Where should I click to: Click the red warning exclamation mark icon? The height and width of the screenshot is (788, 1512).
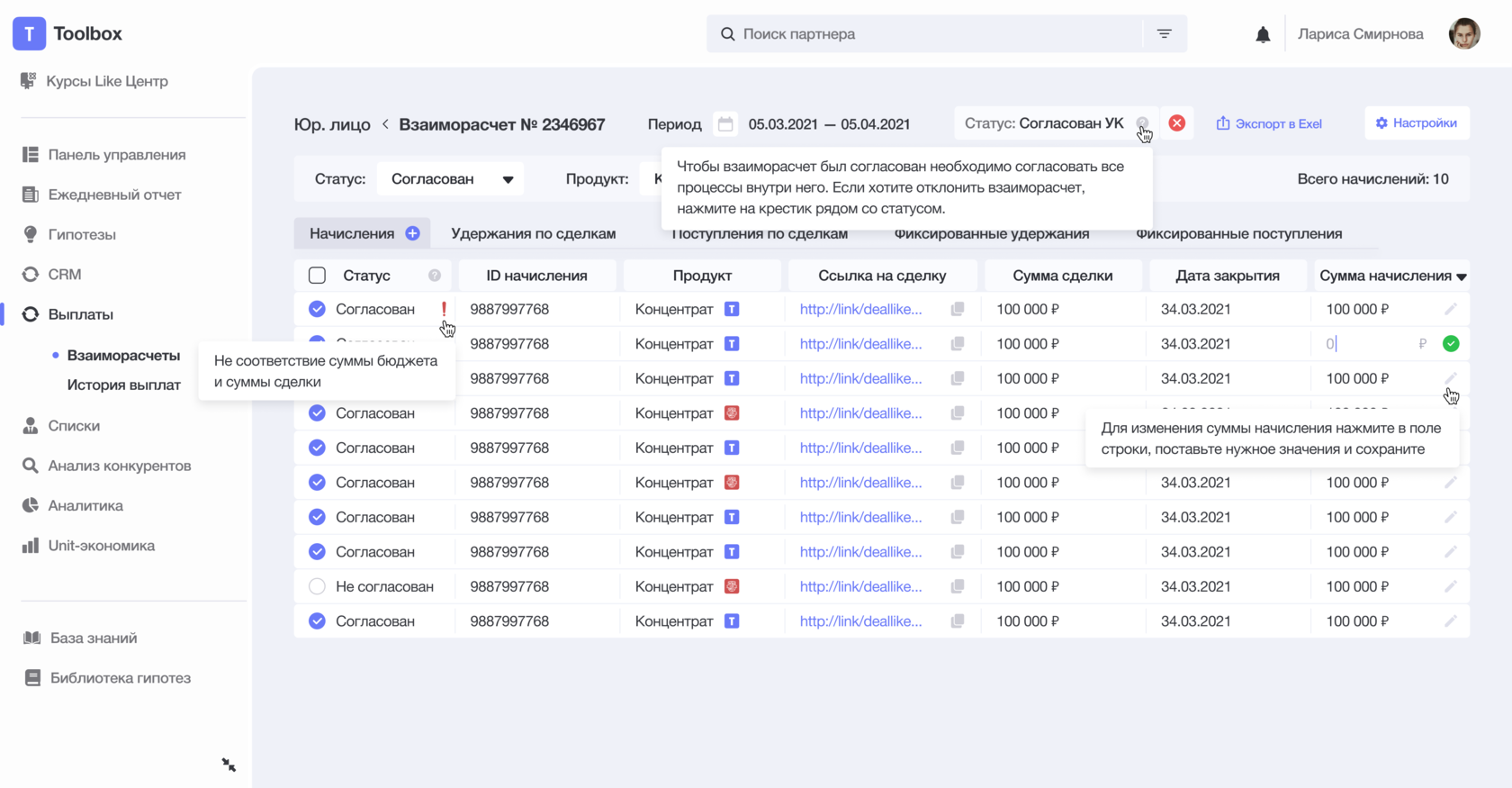tap(444, 309)
